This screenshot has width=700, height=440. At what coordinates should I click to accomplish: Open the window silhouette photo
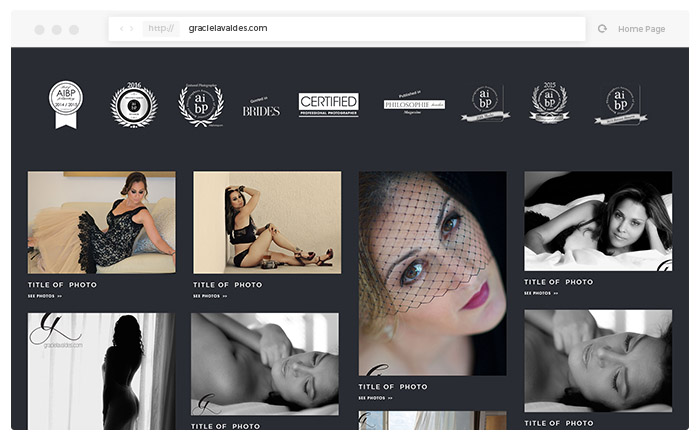101,371
